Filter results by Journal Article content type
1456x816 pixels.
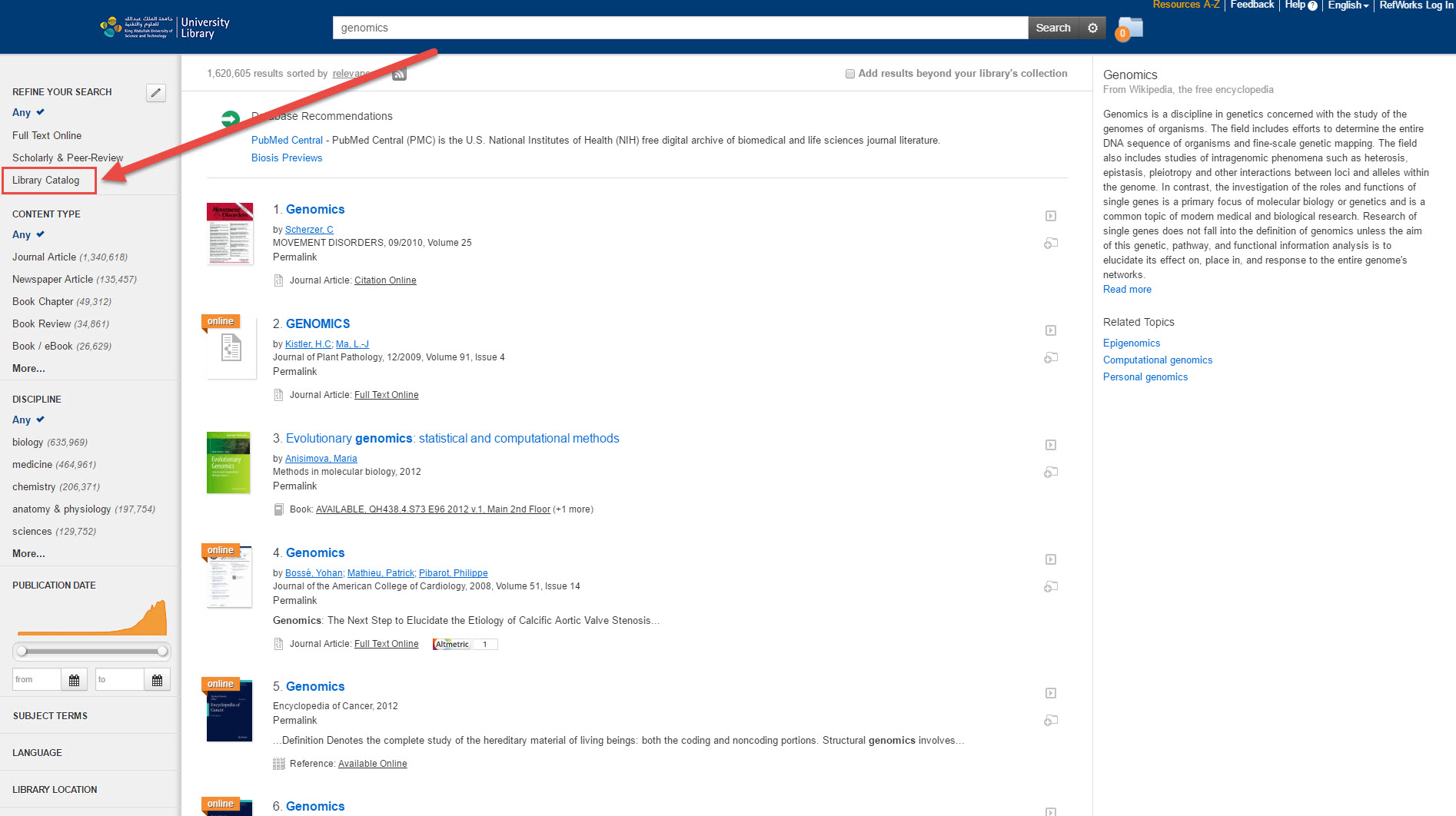pos(44,257)
